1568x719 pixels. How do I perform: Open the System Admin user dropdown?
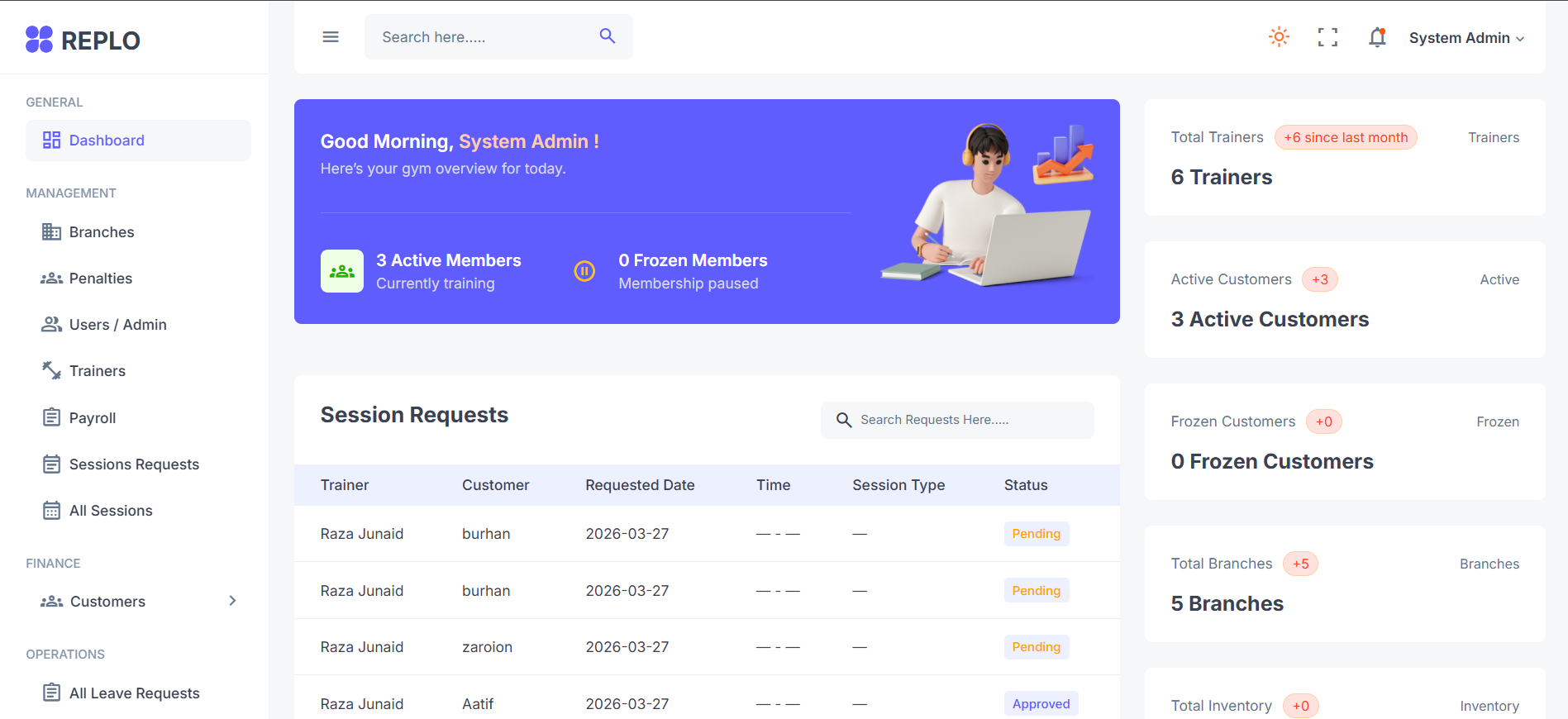point(1466,38)
